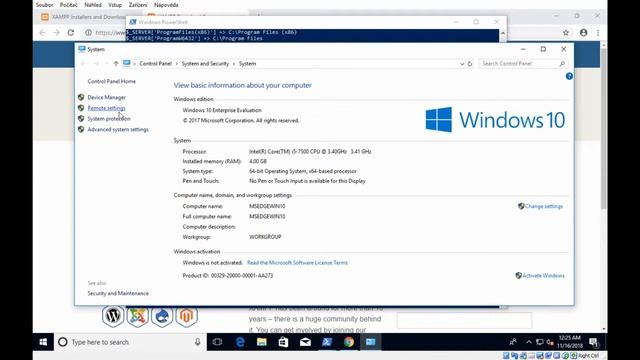Open Mail app from the taskbar
This screenshot has height=360, width=640.
pos(305,342)
